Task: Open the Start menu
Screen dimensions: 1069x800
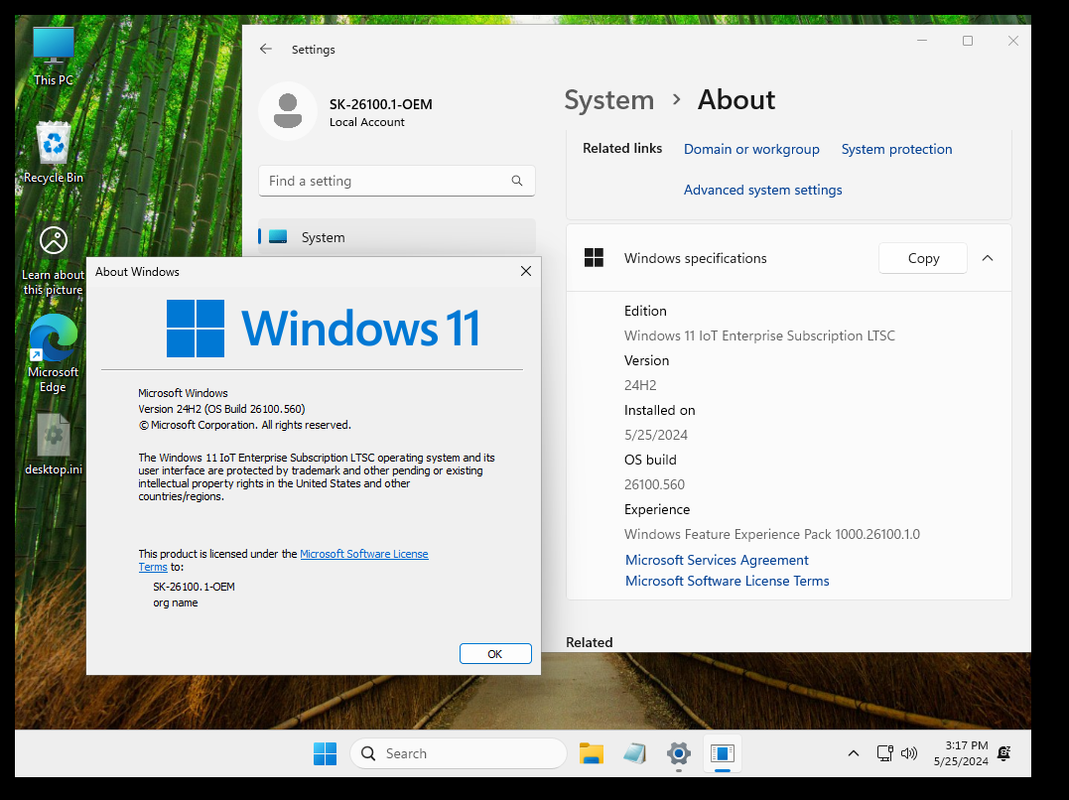Action: pyautogui.click(x=325, y=754)
